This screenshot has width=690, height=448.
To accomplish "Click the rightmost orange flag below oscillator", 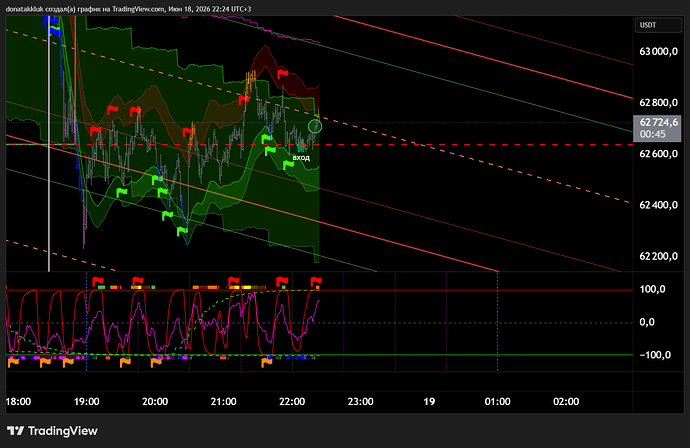I will pos(267,363).
